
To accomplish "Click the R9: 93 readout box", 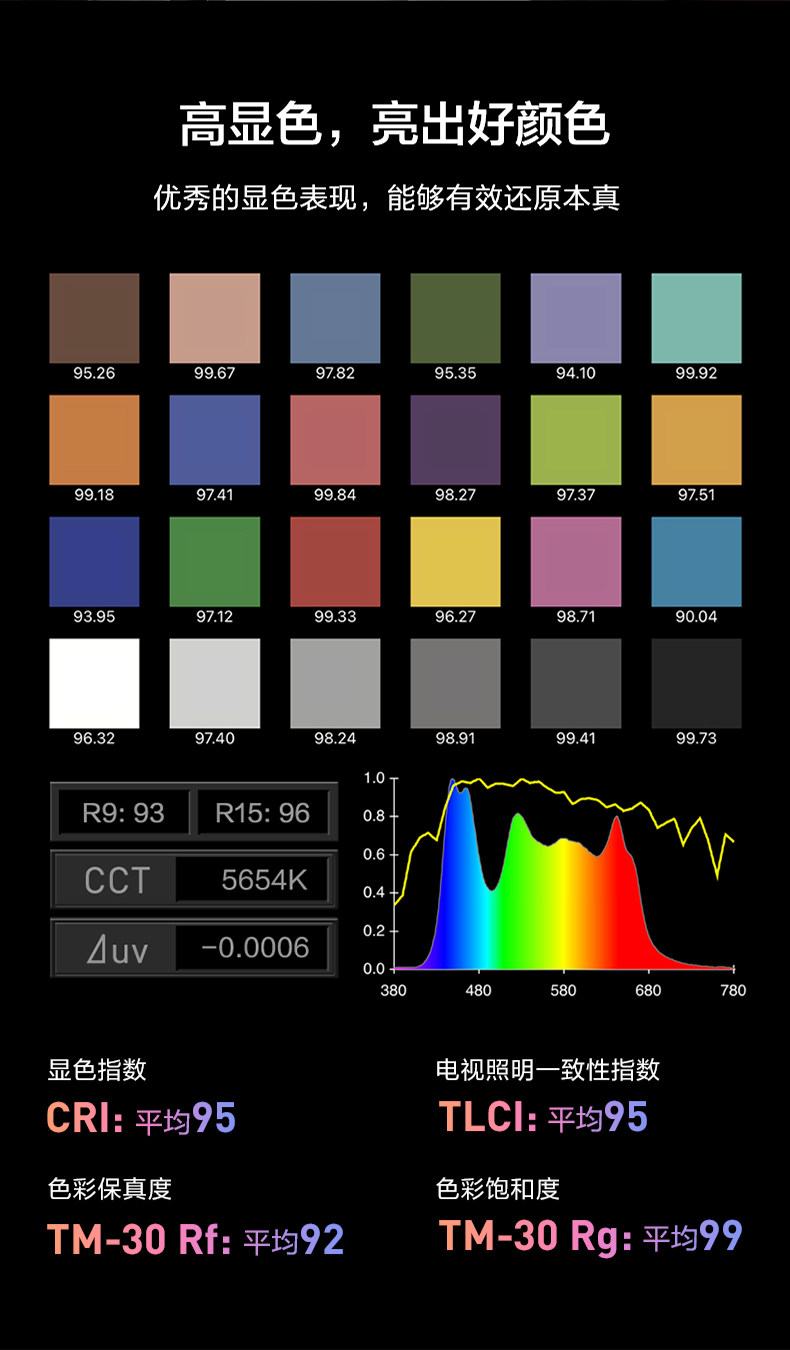I will coord(123,812).
